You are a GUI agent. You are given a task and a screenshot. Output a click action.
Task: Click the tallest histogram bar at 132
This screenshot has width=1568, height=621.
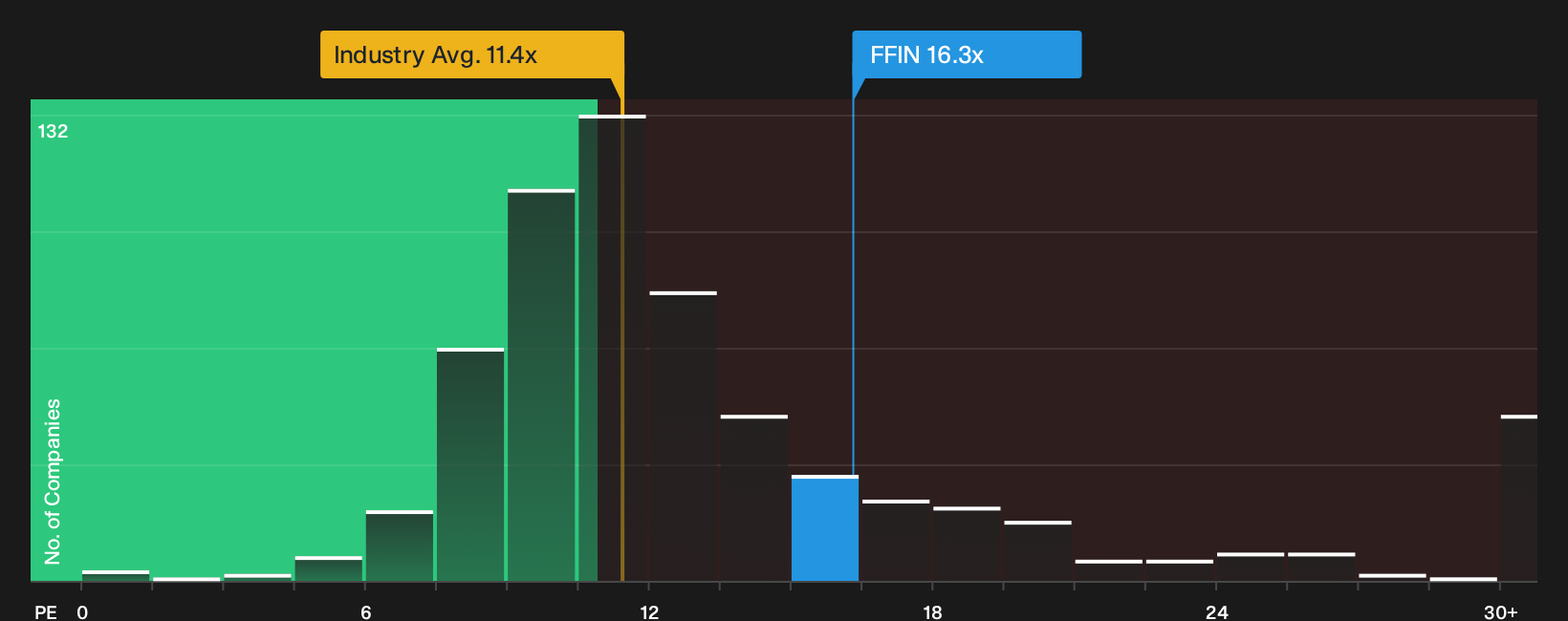[612, 348]
